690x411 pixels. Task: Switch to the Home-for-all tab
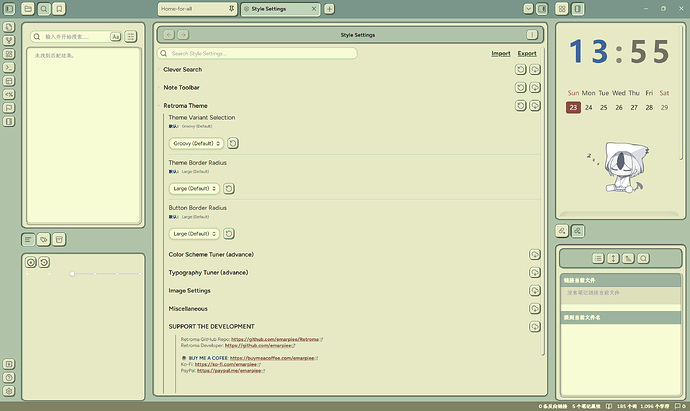click(x=192, y=9)
